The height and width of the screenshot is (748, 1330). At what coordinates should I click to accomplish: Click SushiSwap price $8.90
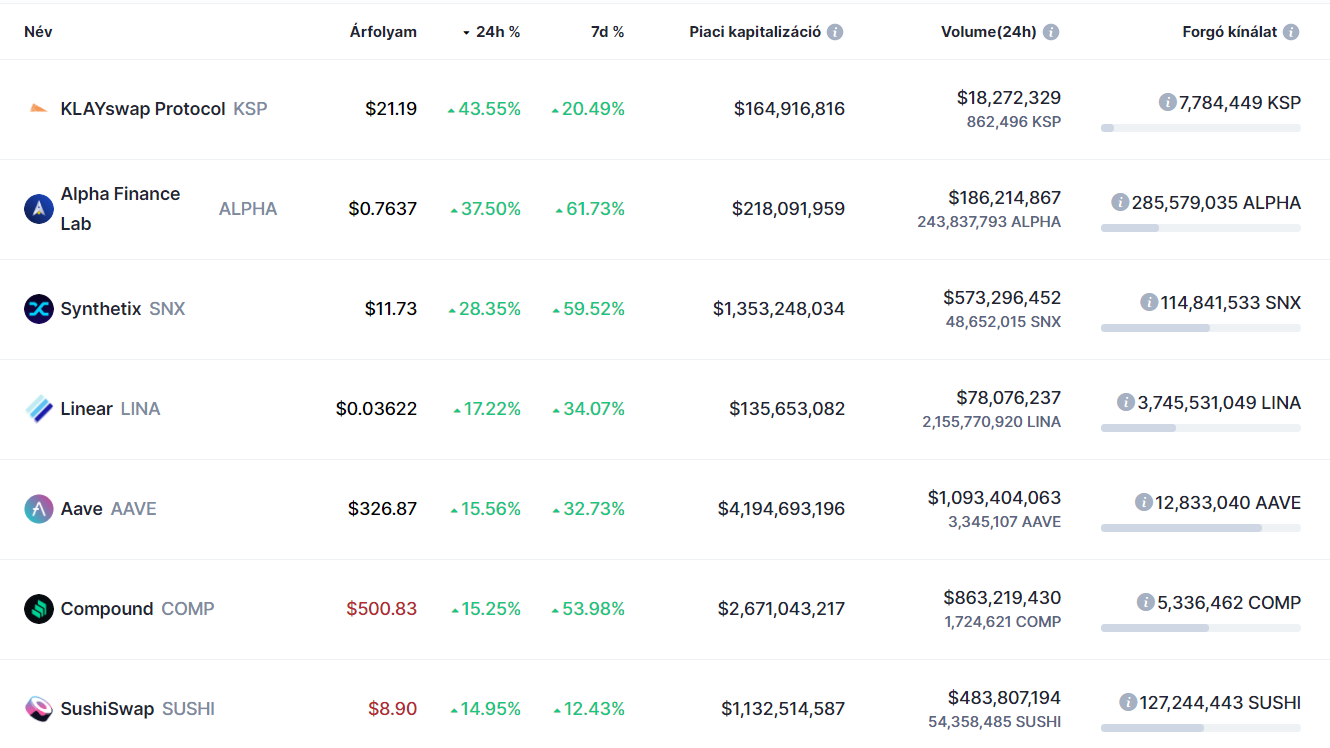pos(393,709)
